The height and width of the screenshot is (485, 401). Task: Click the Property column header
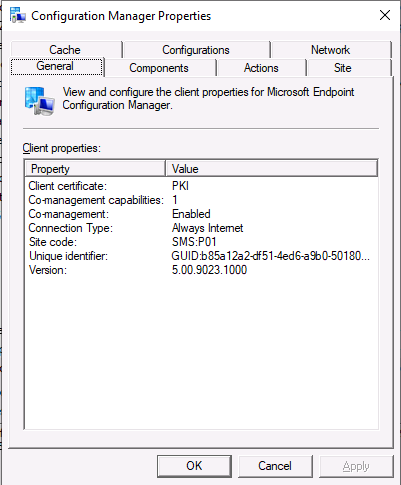tap(95, 169)
